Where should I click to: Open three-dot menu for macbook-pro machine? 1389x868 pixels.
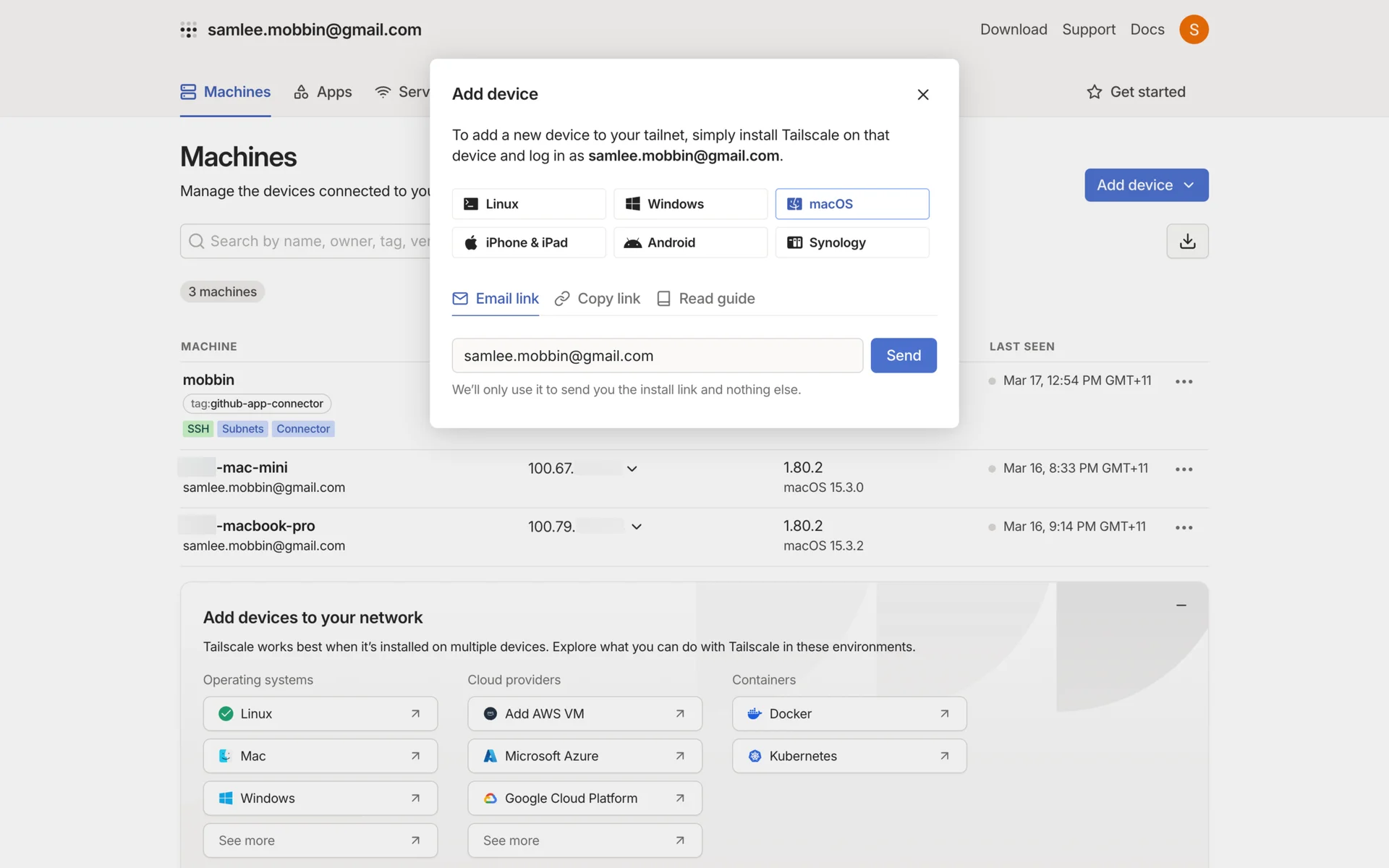tap(1184, 527)
